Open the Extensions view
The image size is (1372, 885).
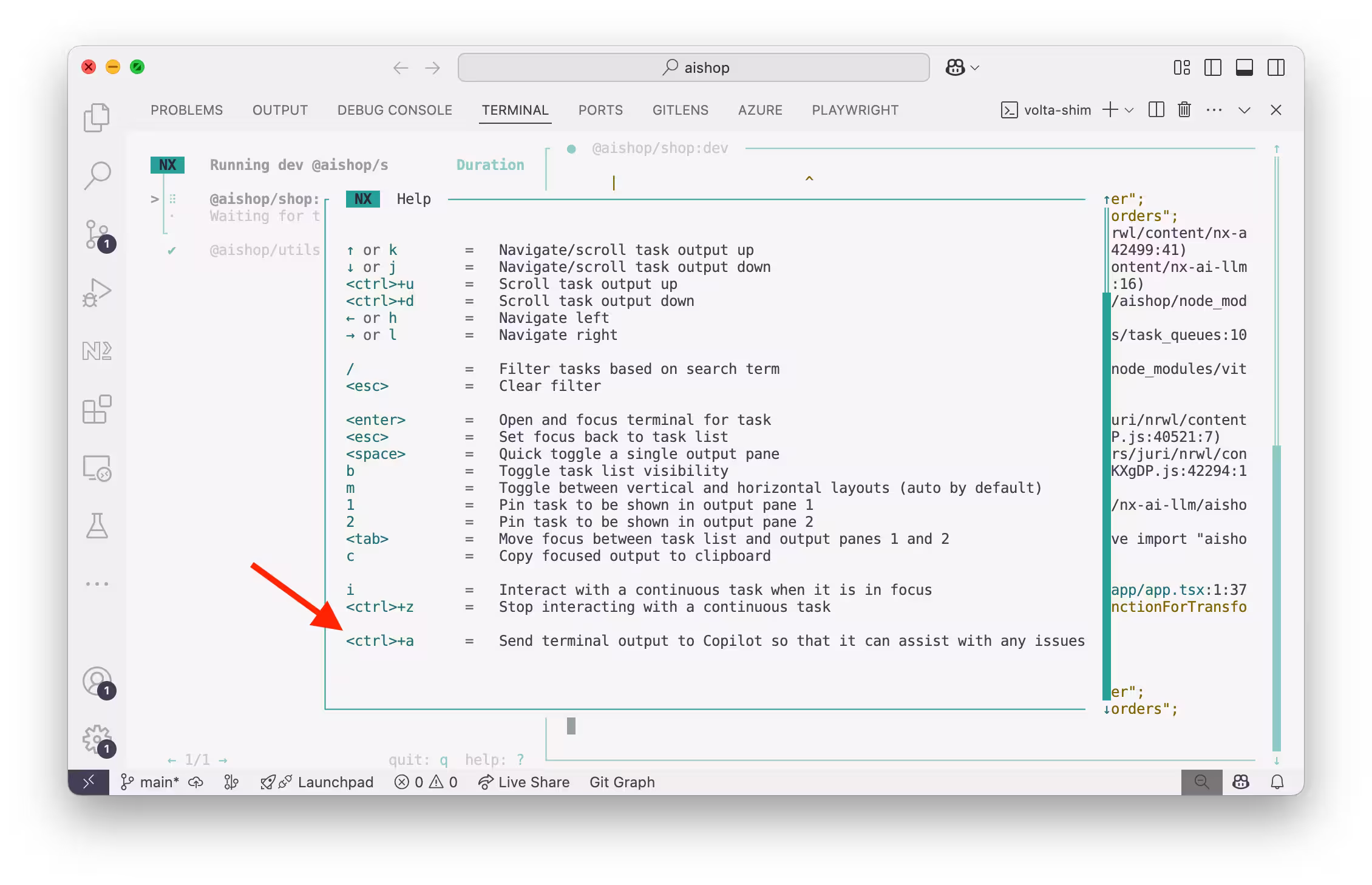coord(97,409)
